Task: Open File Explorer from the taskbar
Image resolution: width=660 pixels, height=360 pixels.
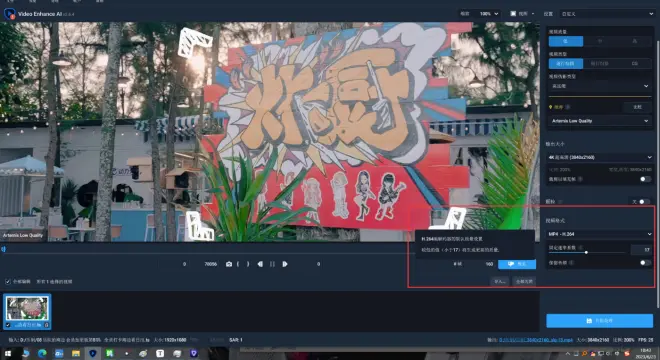Action: point(76,354)
